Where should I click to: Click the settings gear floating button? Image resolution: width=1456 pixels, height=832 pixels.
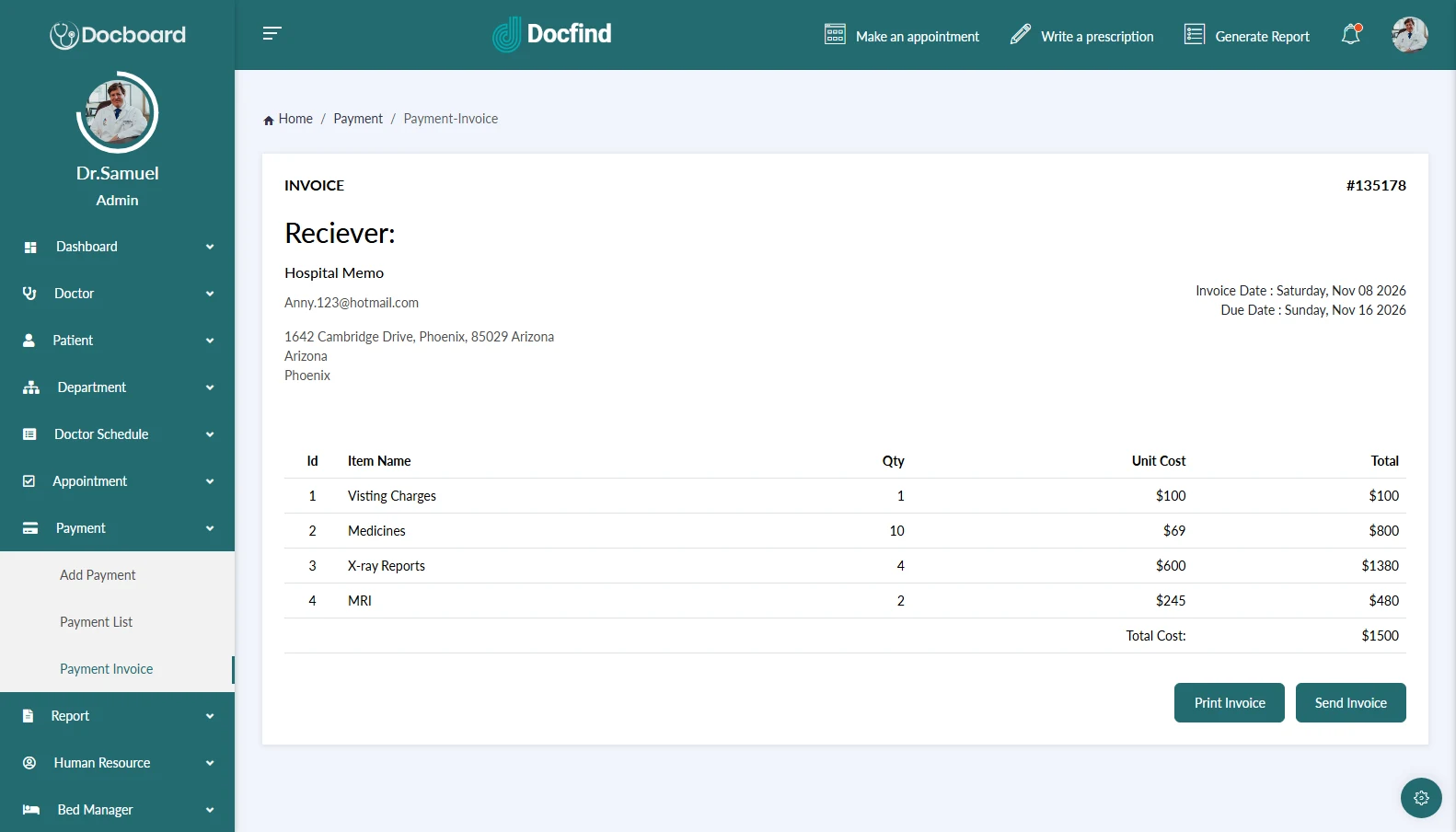tap(1420, 798)
